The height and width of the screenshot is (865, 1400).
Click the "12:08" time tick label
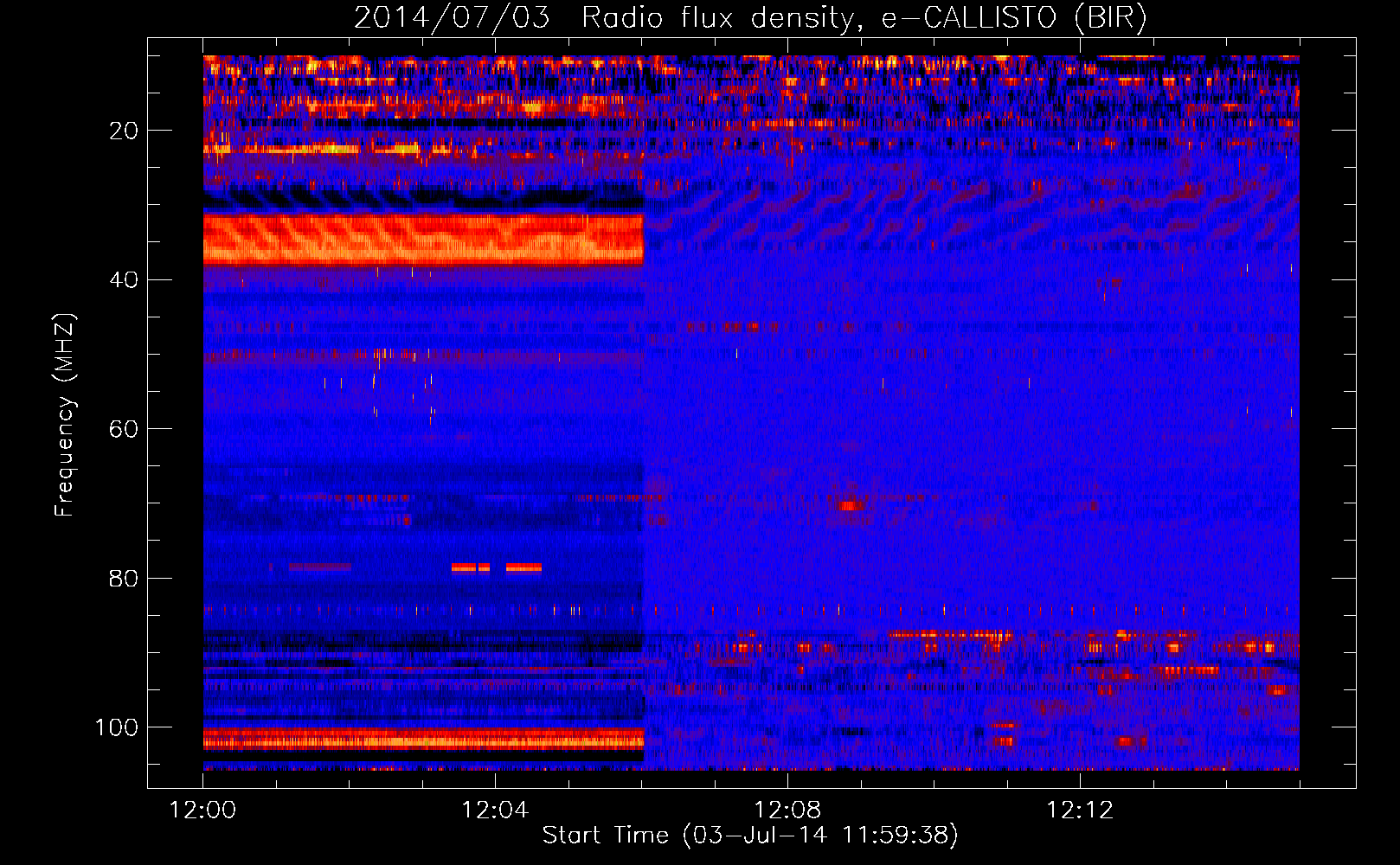point(787,811)
